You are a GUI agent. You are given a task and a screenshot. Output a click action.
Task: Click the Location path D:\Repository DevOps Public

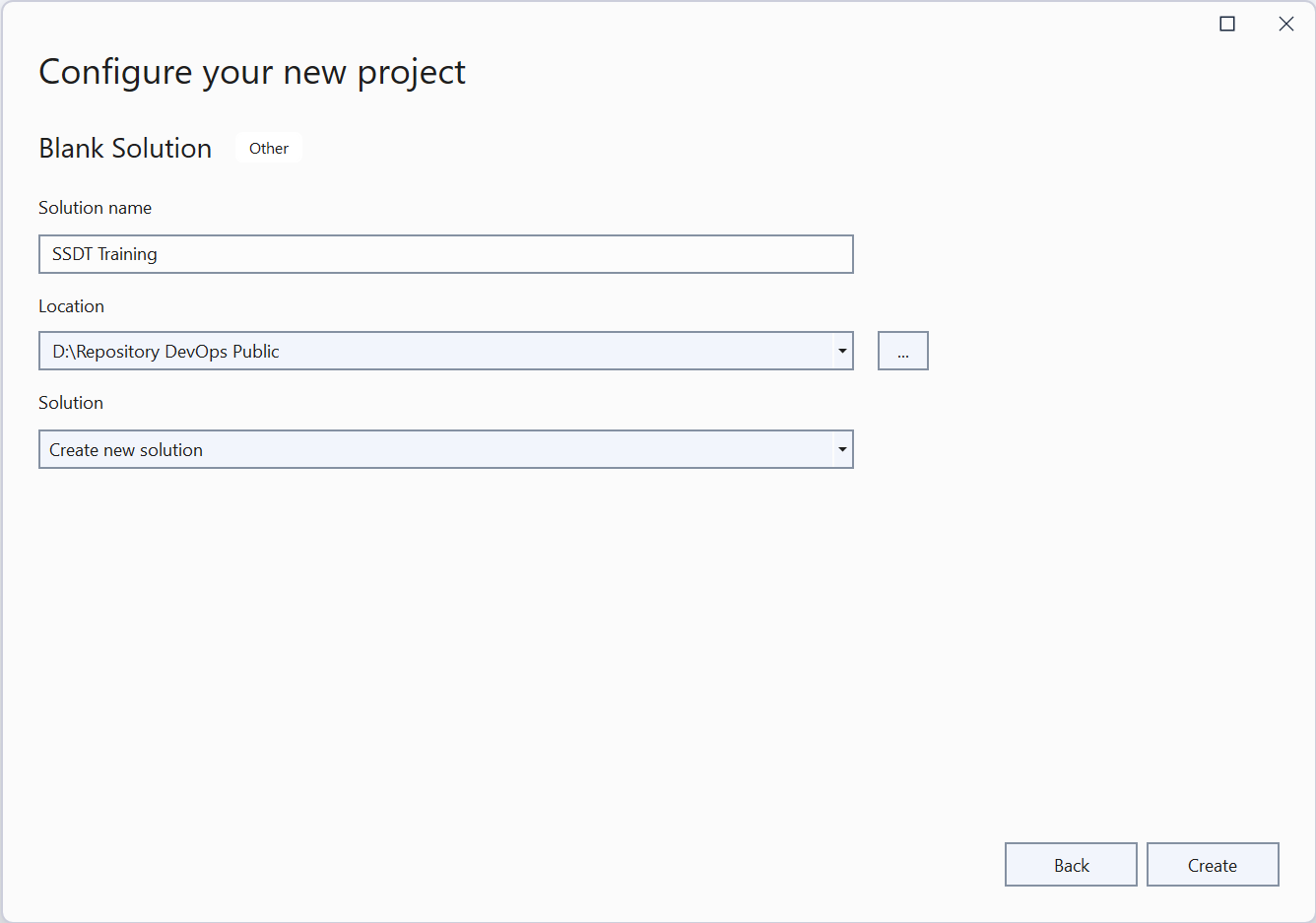[x=165, y=352]
